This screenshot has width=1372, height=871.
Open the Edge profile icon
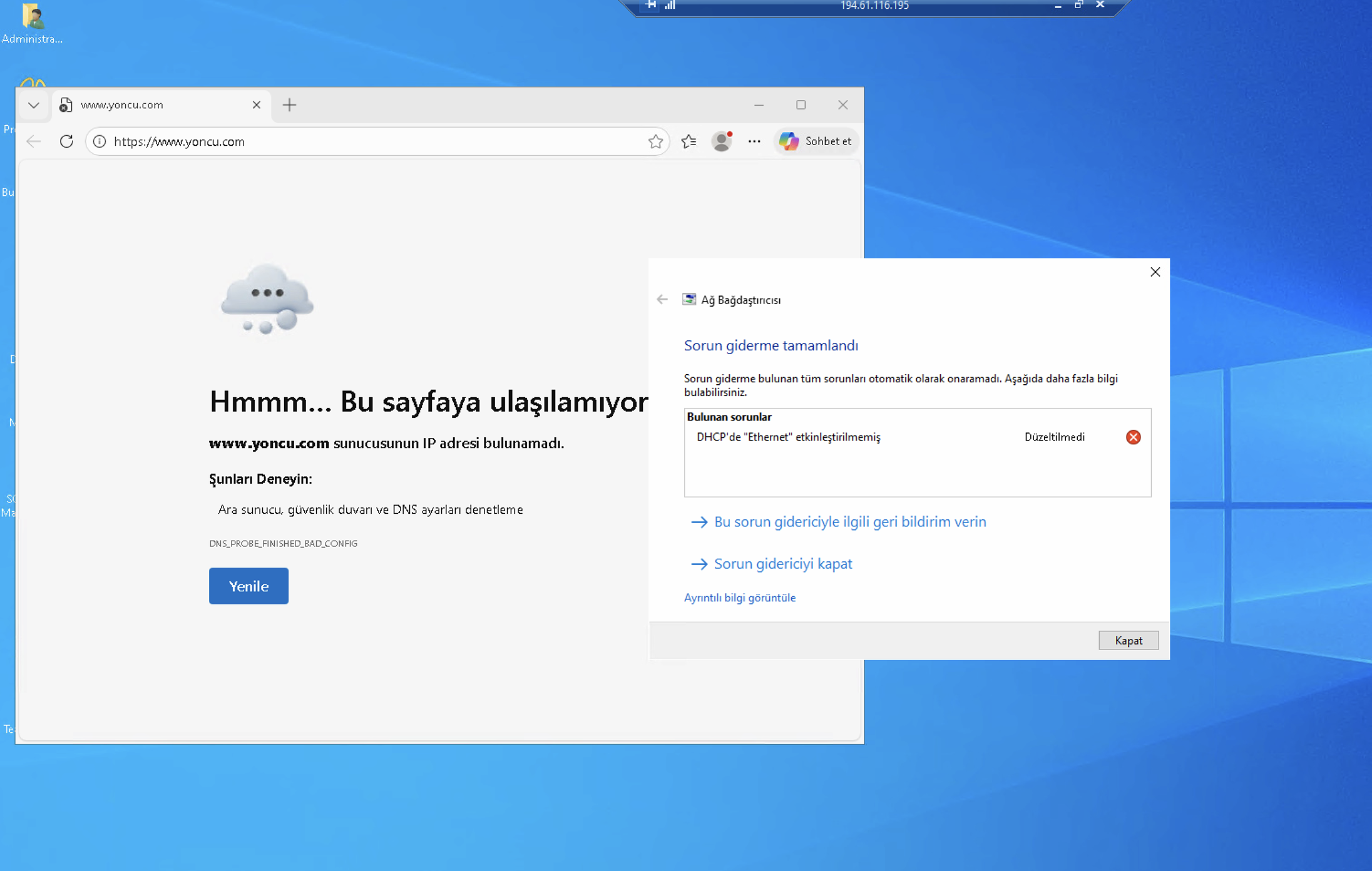[722, 141]
